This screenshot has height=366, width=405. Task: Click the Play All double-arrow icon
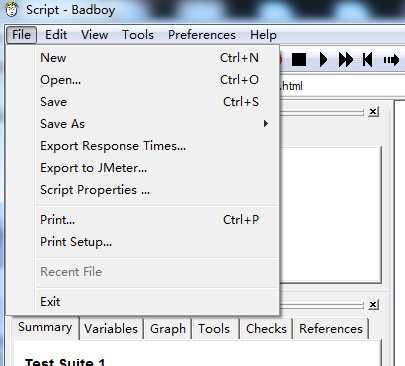[346, 60]
